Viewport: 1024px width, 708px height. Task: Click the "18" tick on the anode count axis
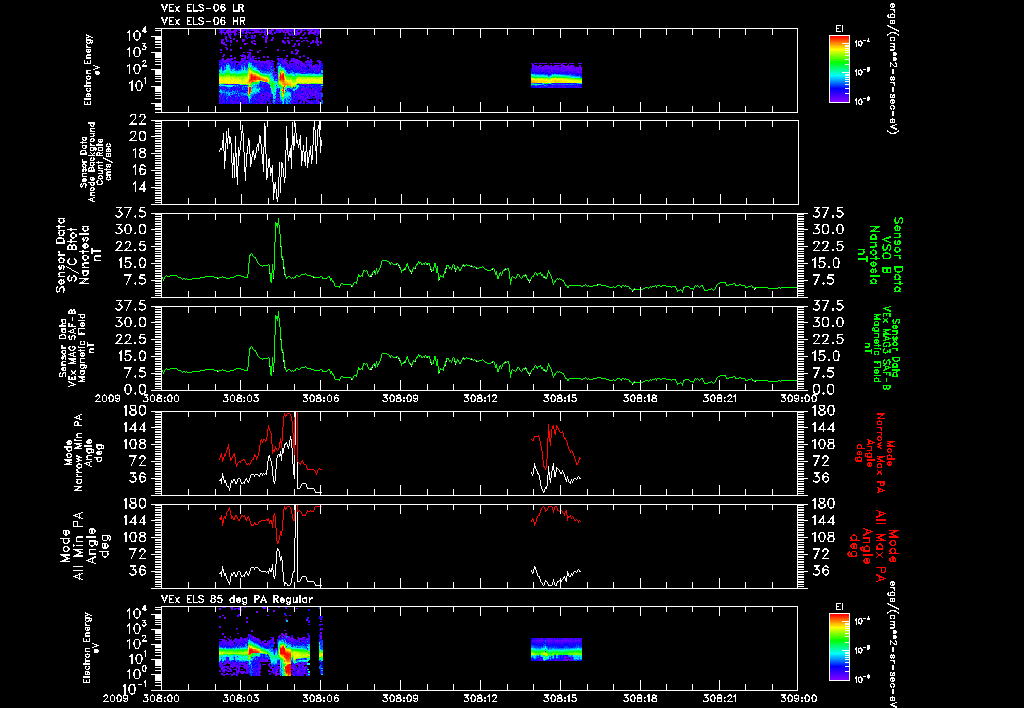click(138, 153)
